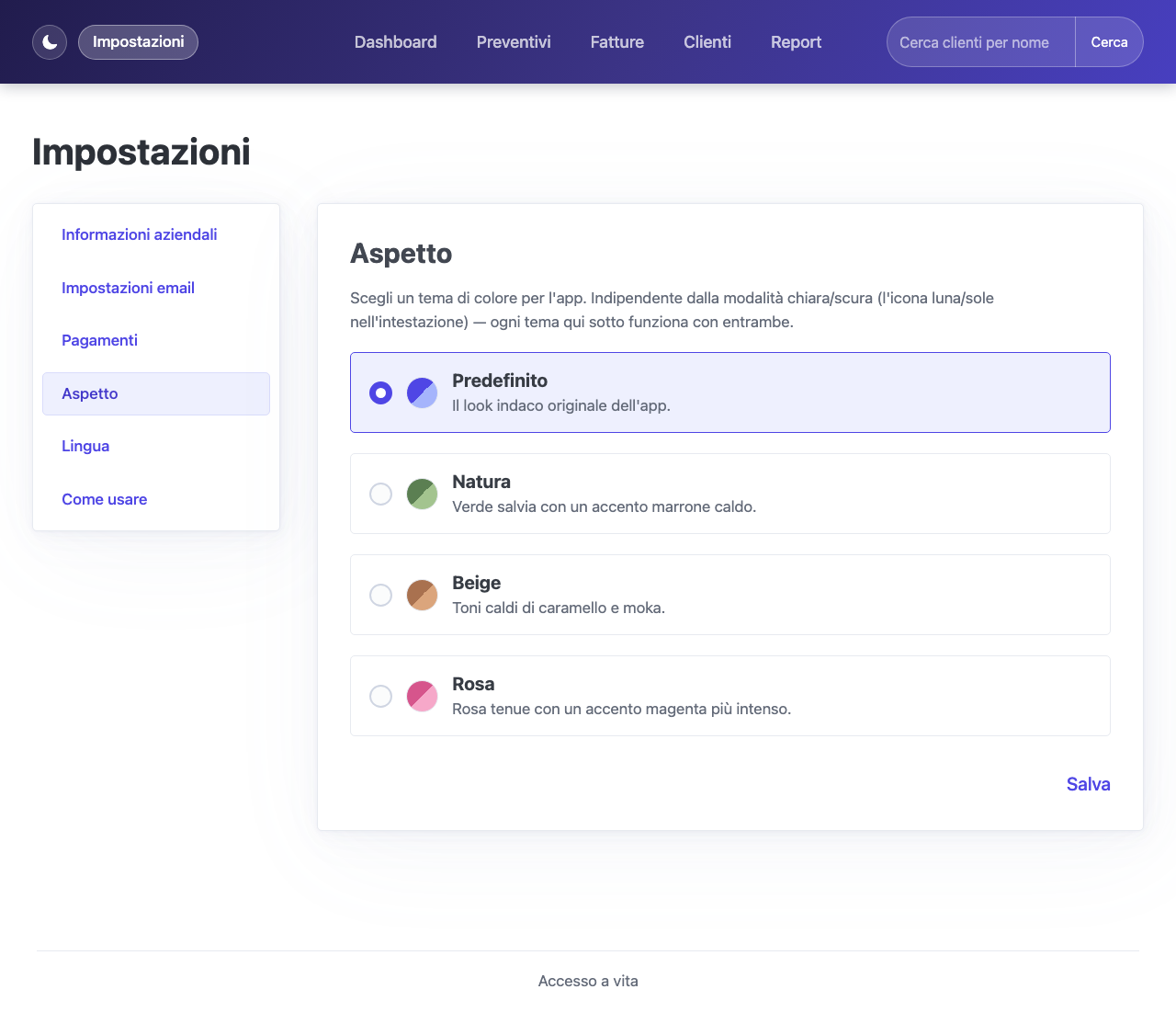Click the Salva link

click(x=1088, y=784)
